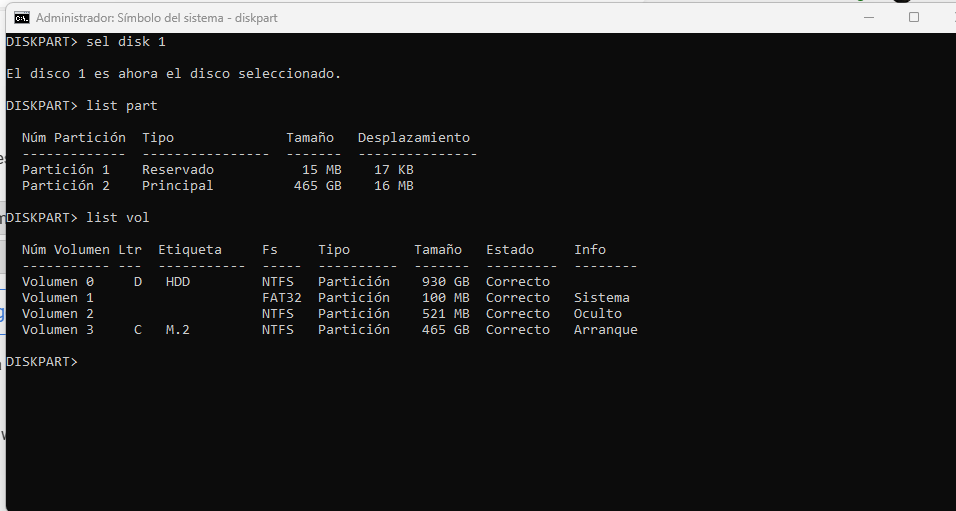956x511 pixels.
Task: Click the '15 MB' partition size
Action: point(322,170)
